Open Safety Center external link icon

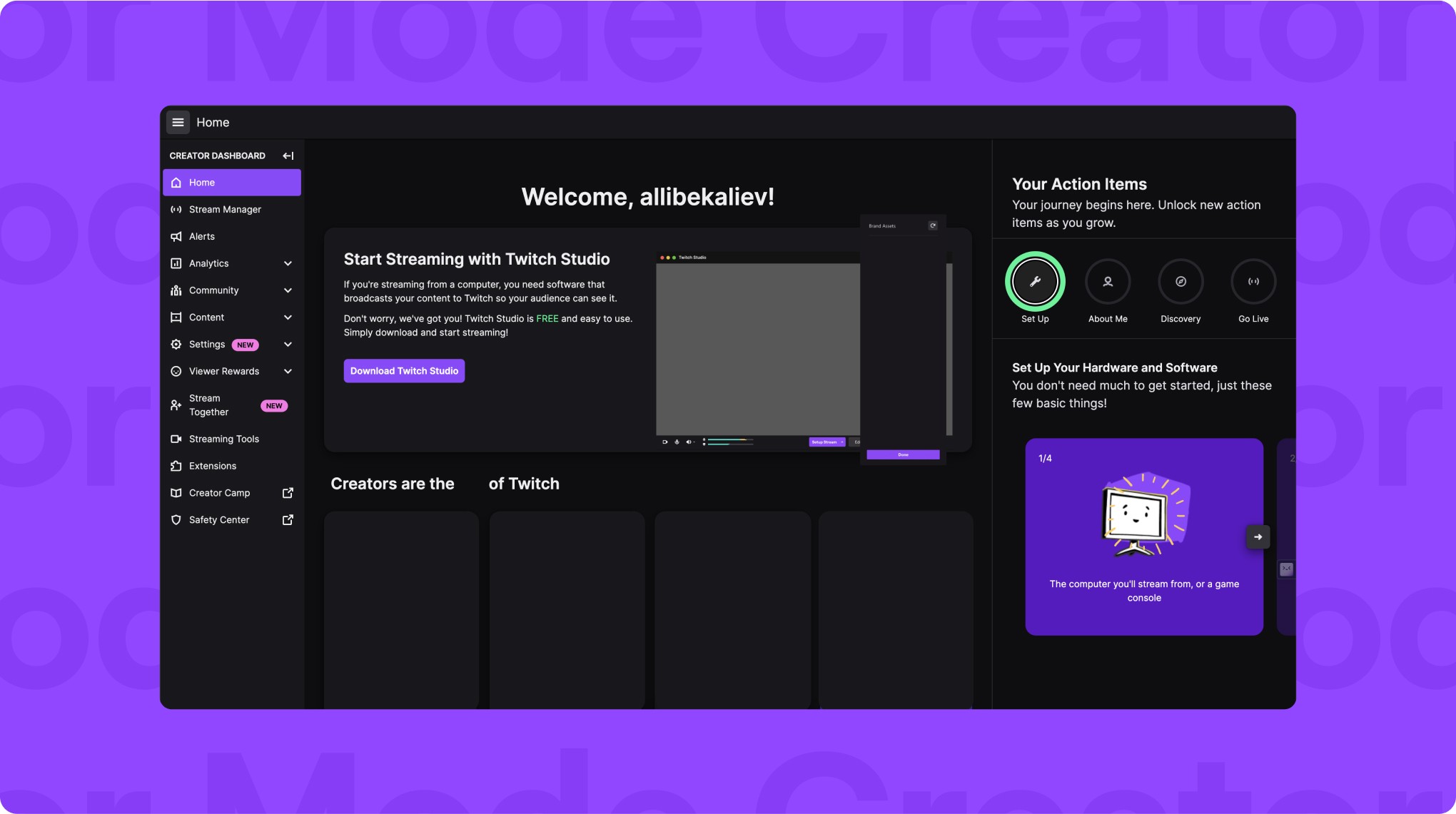pos(288,520)
